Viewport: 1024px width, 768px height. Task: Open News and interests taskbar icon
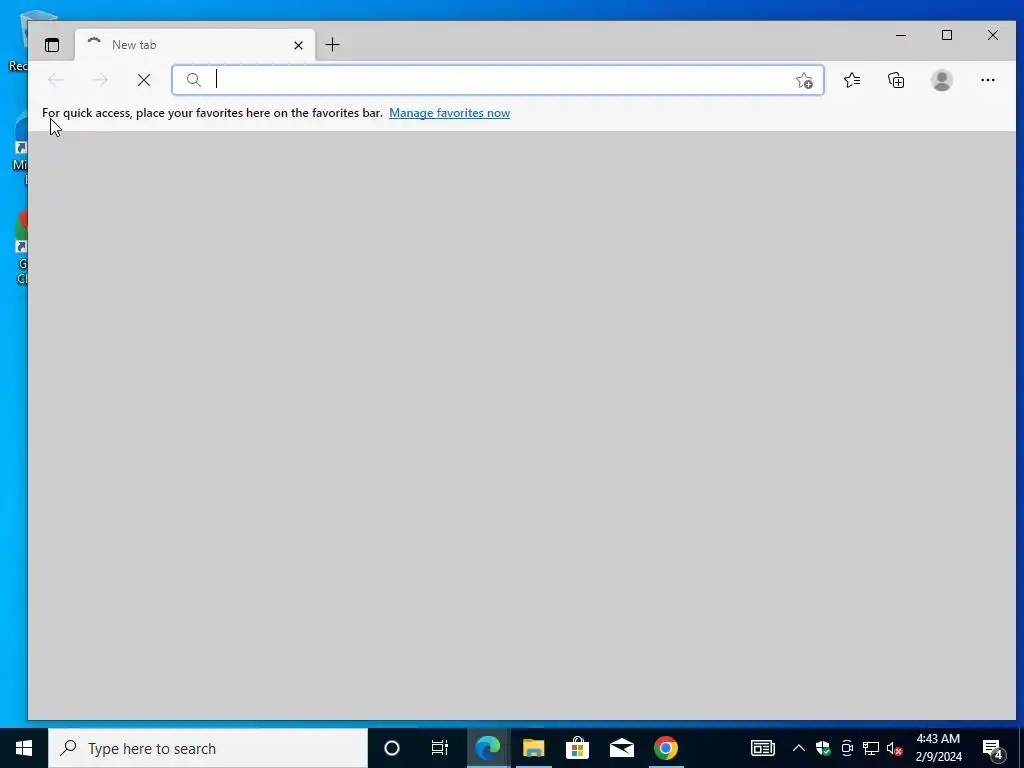(x=762, y=748)
